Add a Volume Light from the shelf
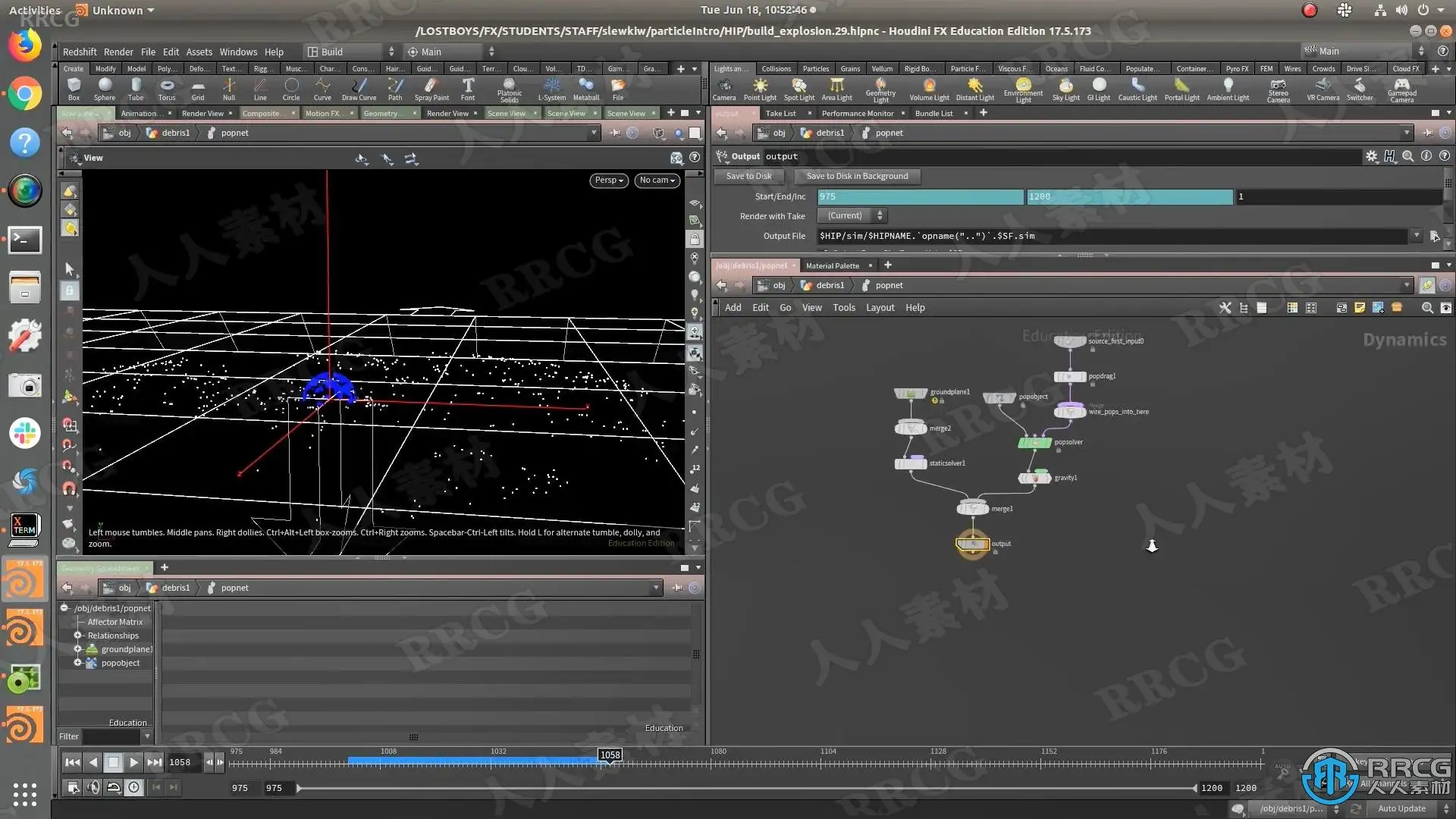This screenshot has width=1456, height=819. tap(930, 89)
